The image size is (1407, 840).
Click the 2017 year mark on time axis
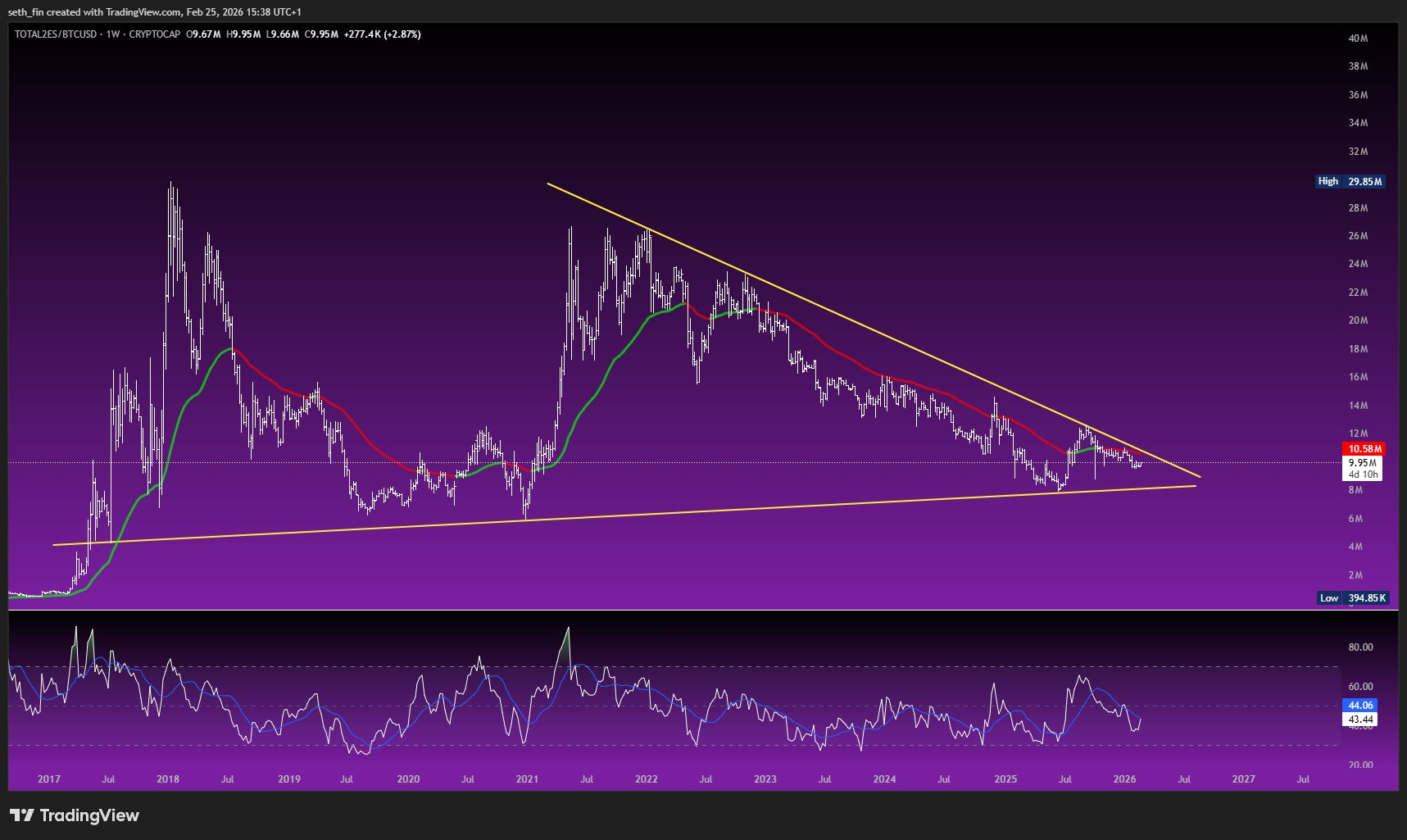[49, 779]
